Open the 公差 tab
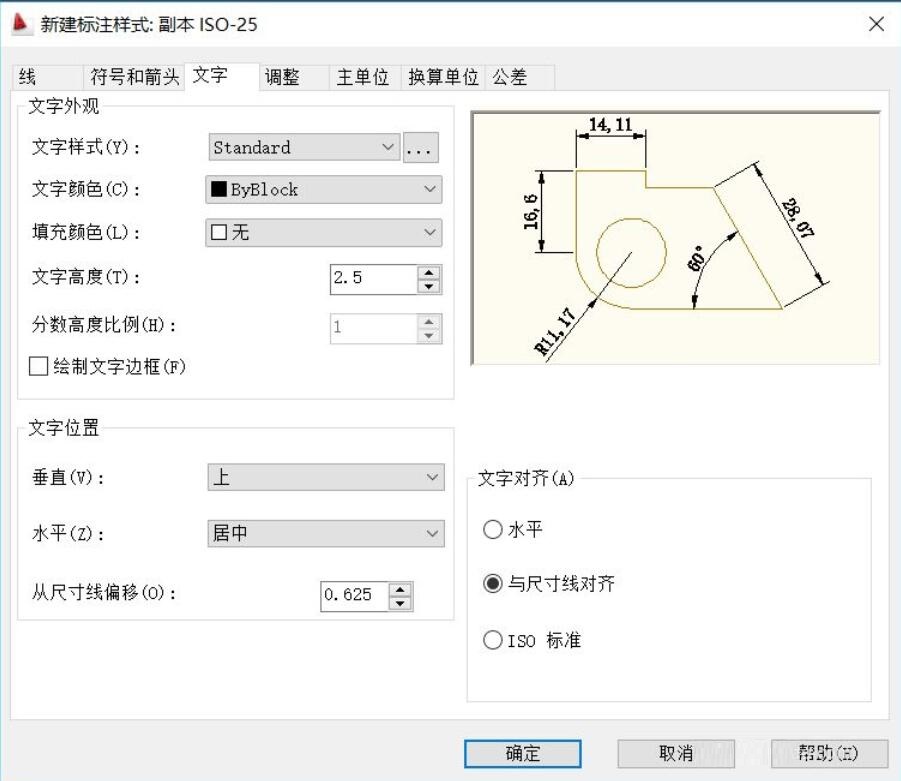 click(521, 77)
